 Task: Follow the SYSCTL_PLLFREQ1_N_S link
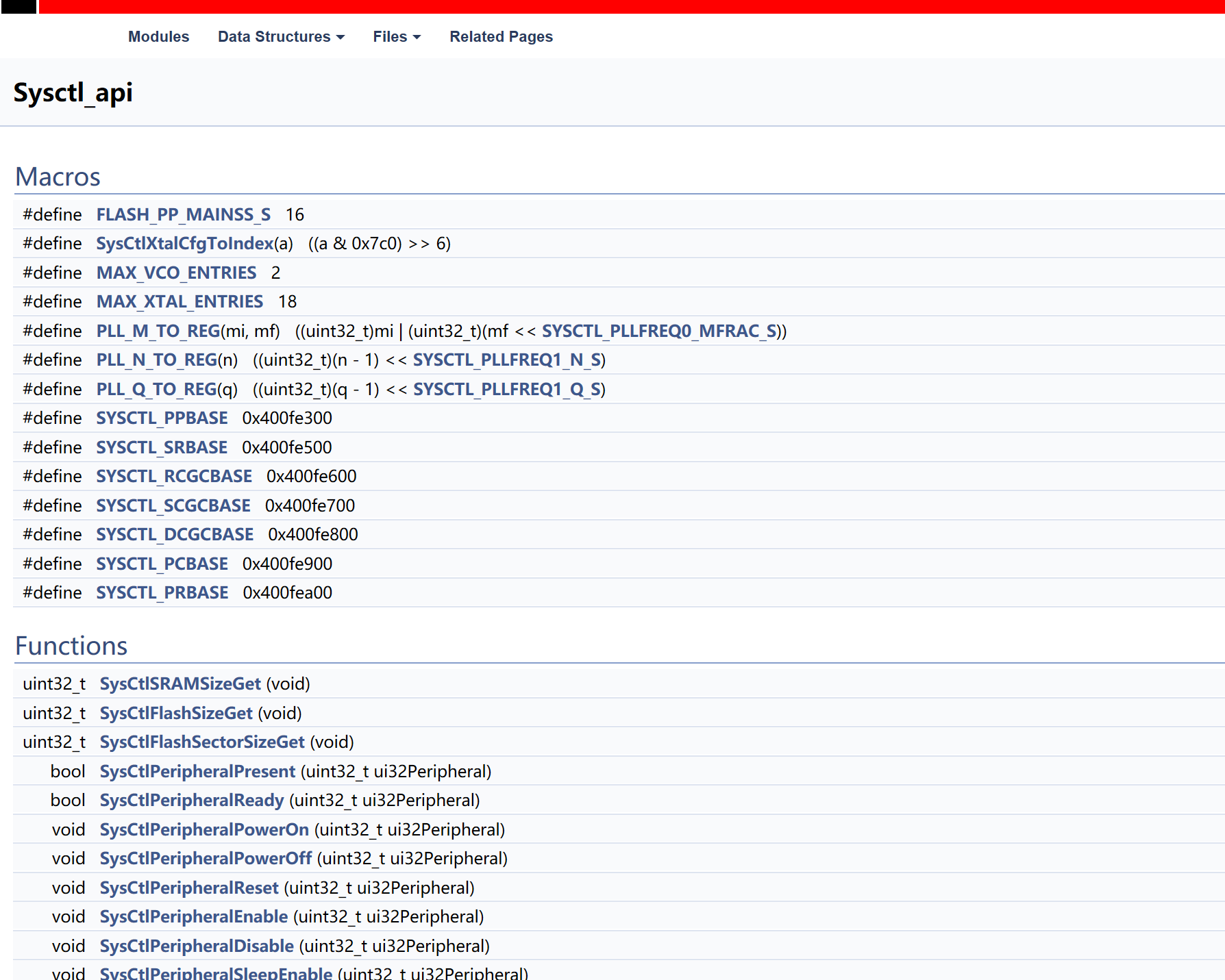tap(507, 360)
